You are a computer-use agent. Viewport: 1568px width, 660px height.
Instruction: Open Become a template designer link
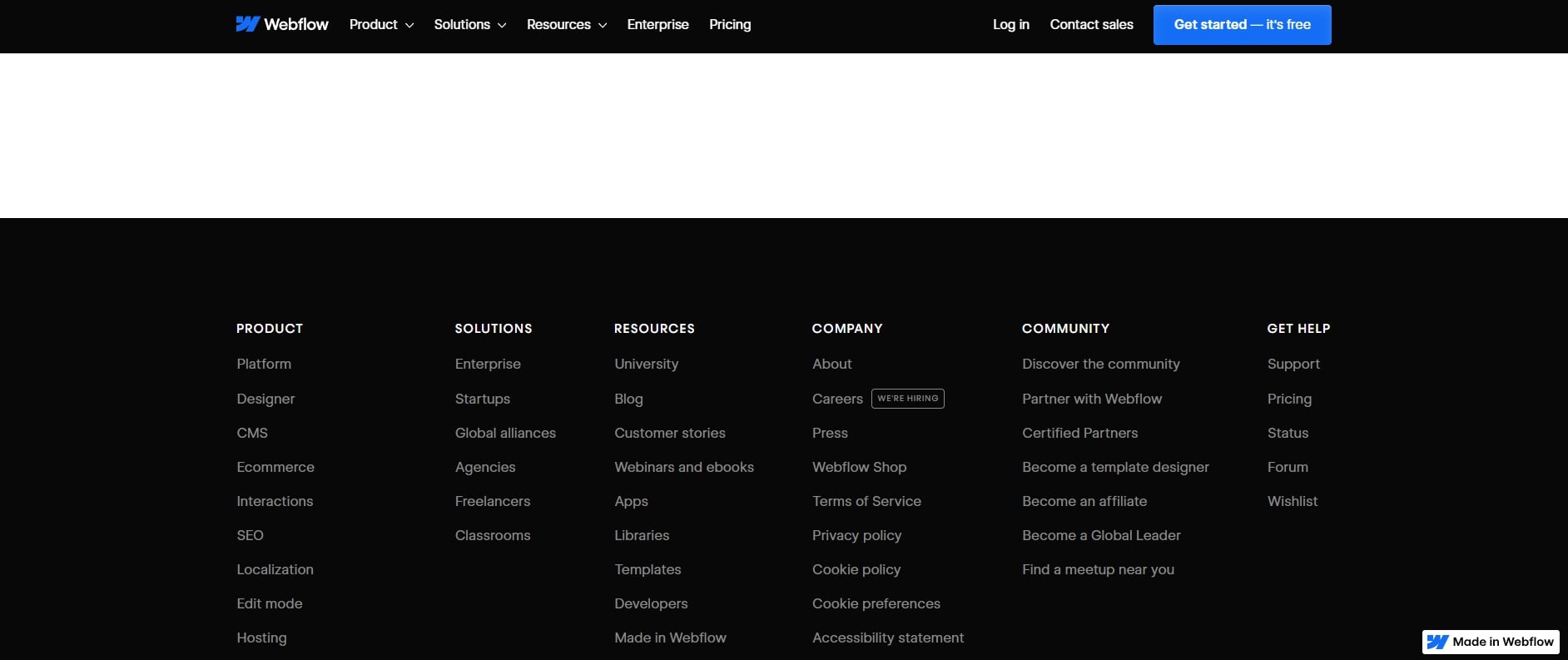1115,467
